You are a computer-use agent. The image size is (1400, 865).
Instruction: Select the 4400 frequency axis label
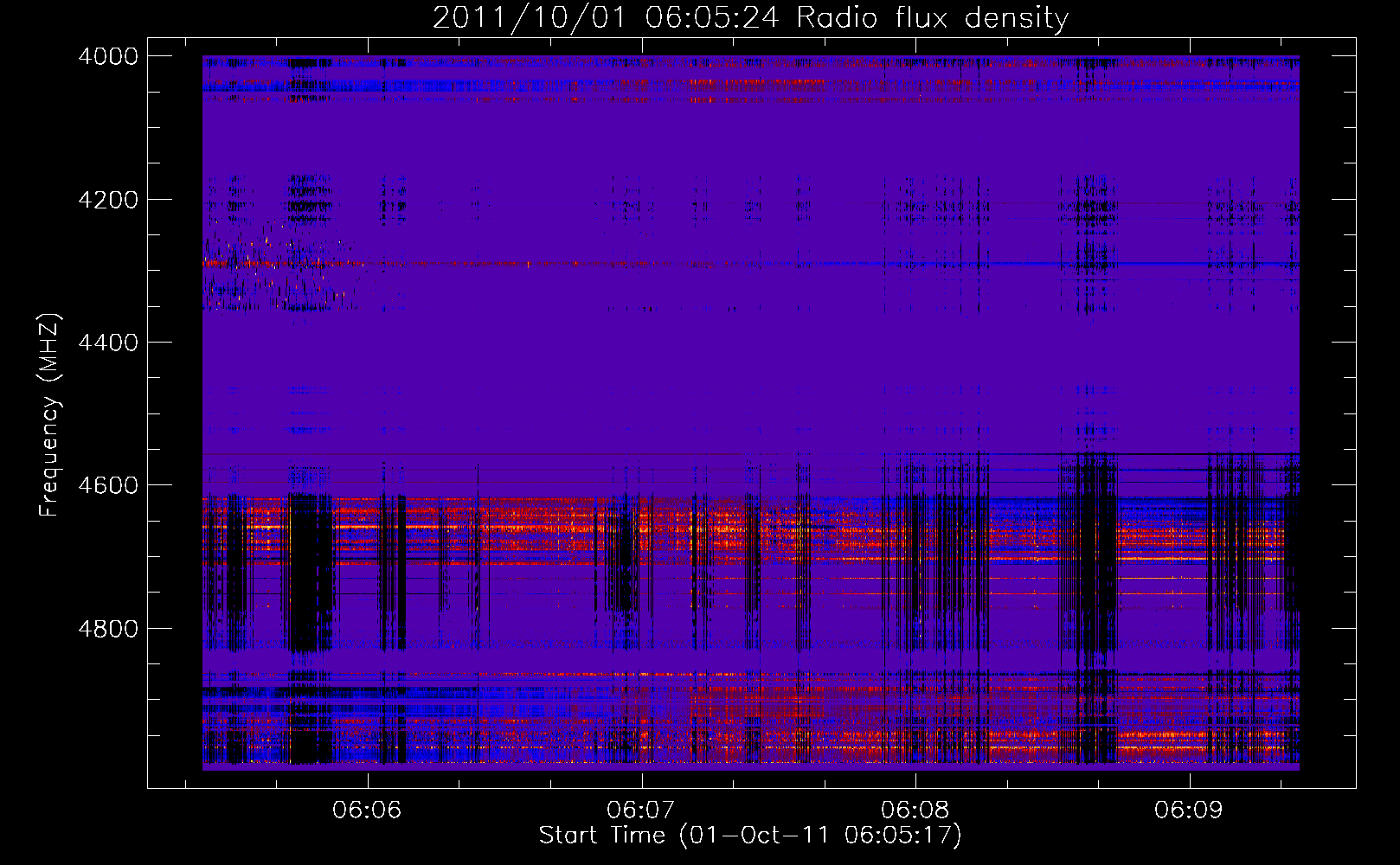click(x=108, y=343)
